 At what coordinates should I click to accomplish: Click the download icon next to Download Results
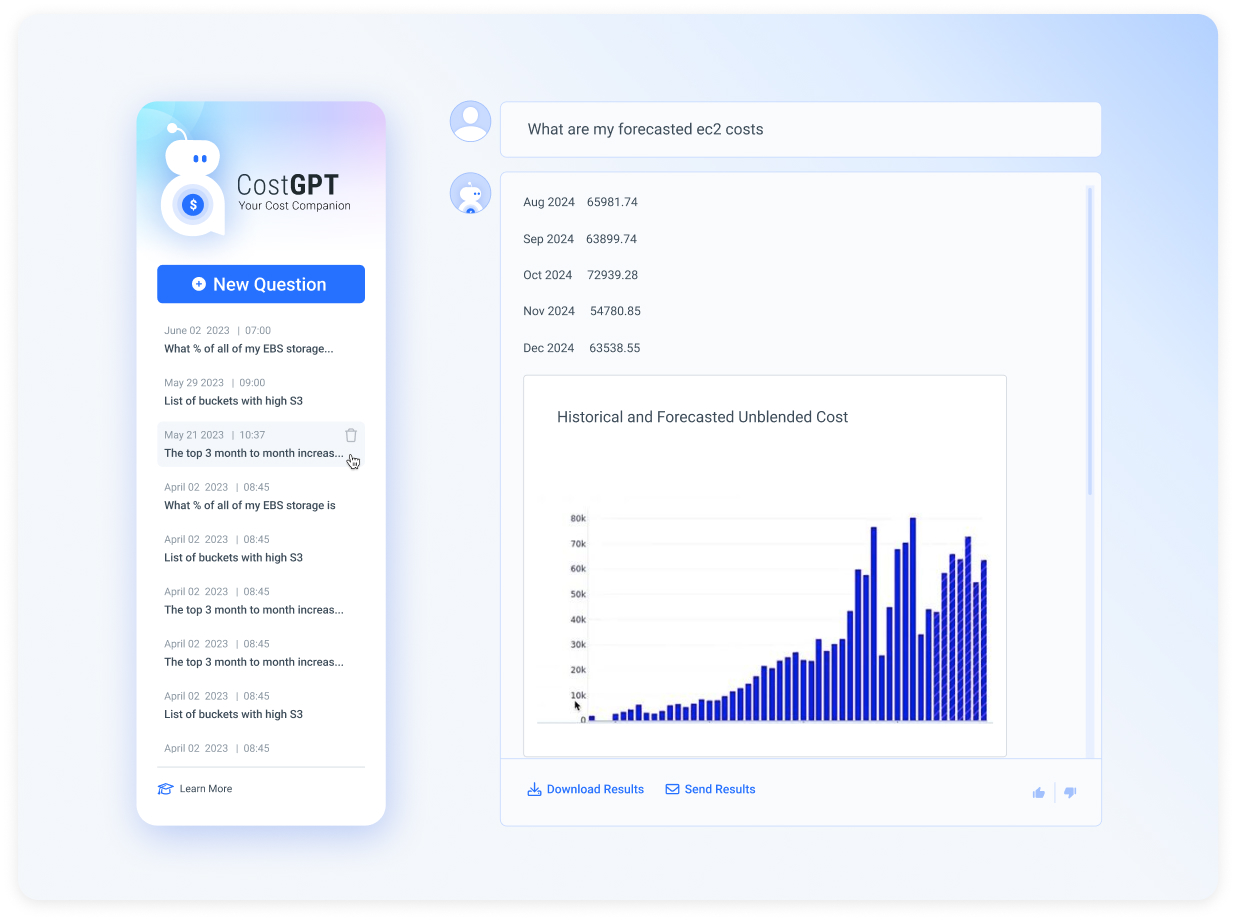click(x=534, y=789)
